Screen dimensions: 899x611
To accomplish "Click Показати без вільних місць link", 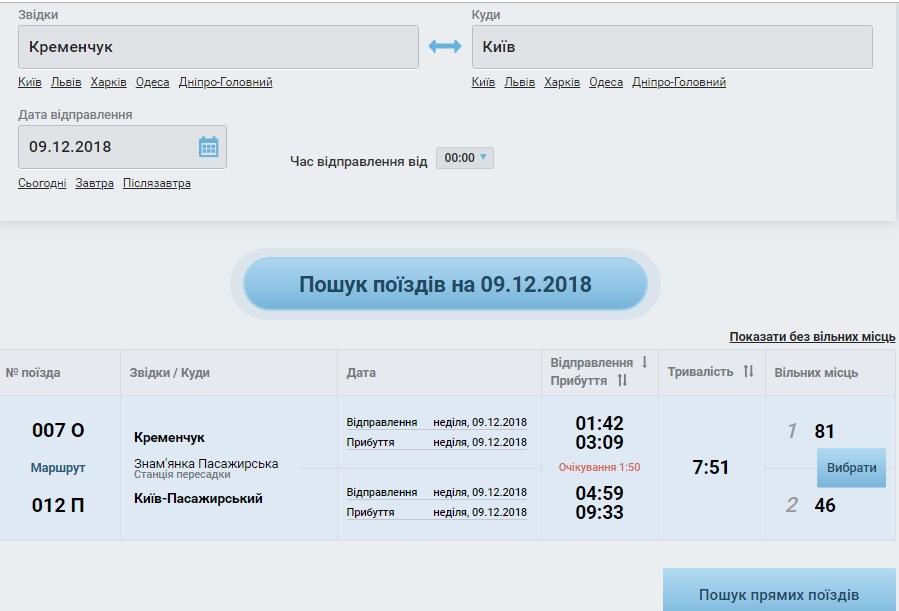I will [x=812, y=337].
